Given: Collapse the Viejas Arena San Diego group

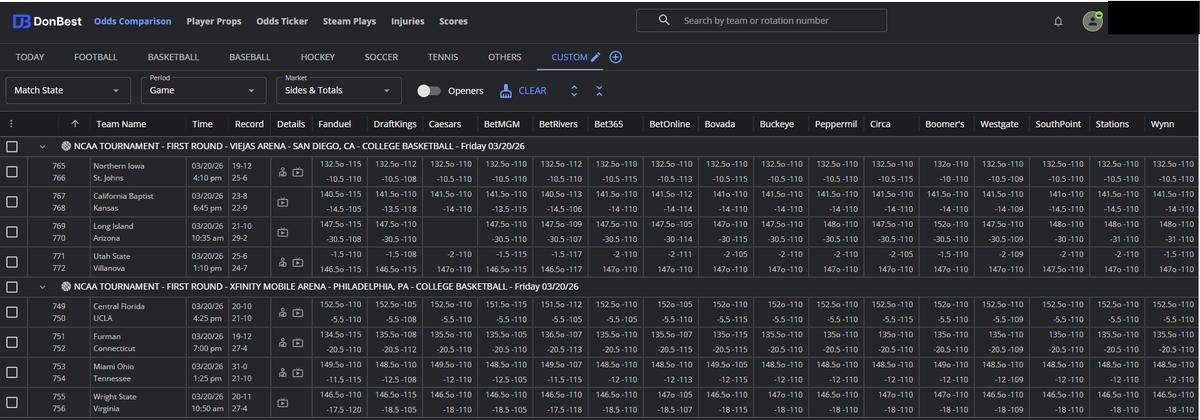Looking at the screenshot, I should 43,146.
